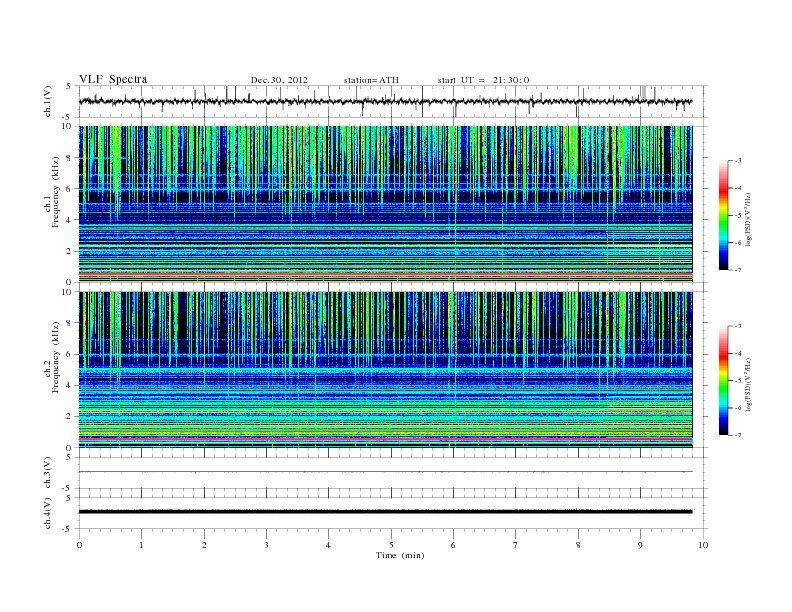Click the Dec. 30, 2012 date label
792x612 pixels.
pos(279,80)
